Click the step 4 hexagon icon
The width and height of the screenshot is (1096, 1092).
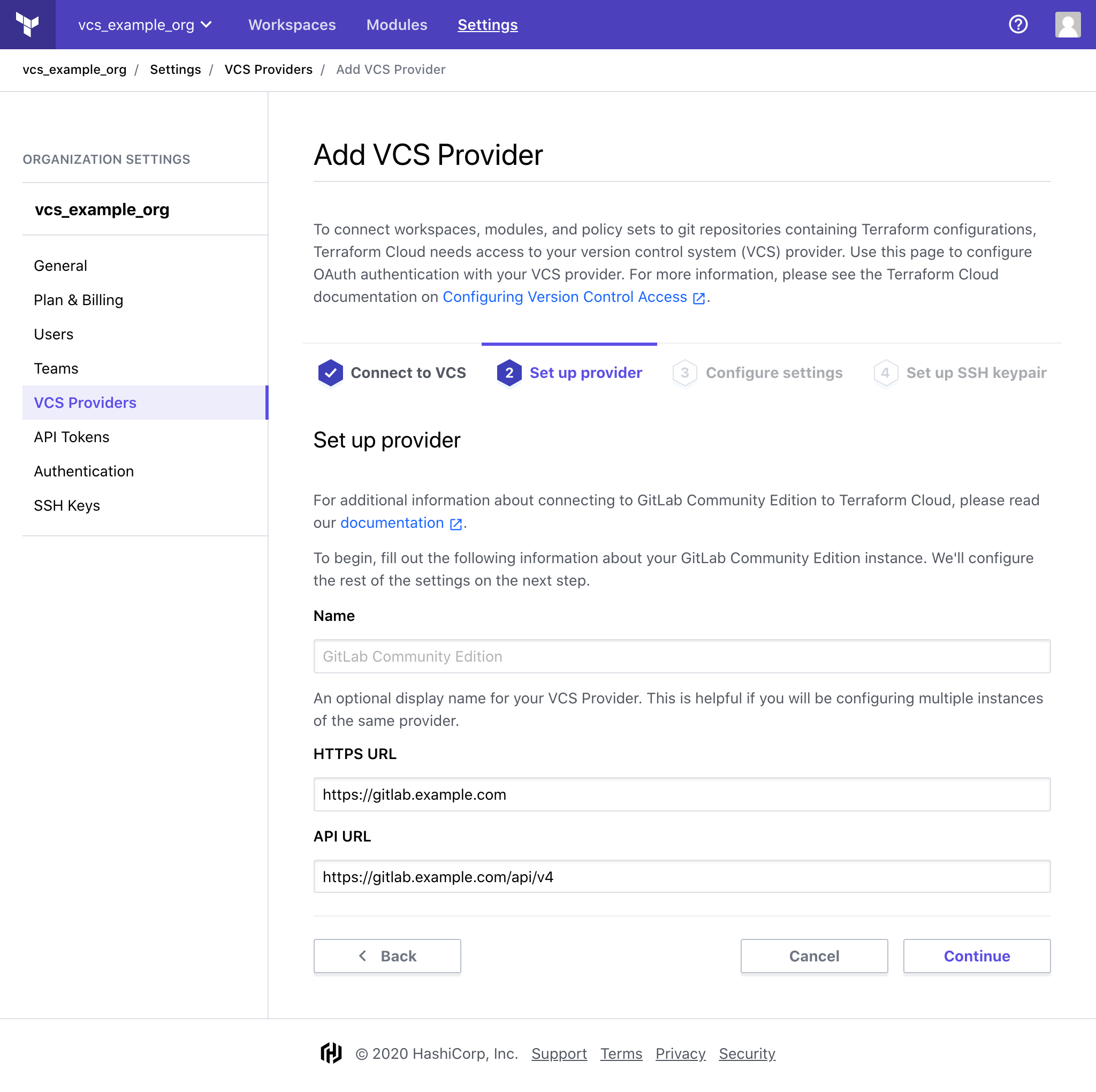click(x=885, y=373)
